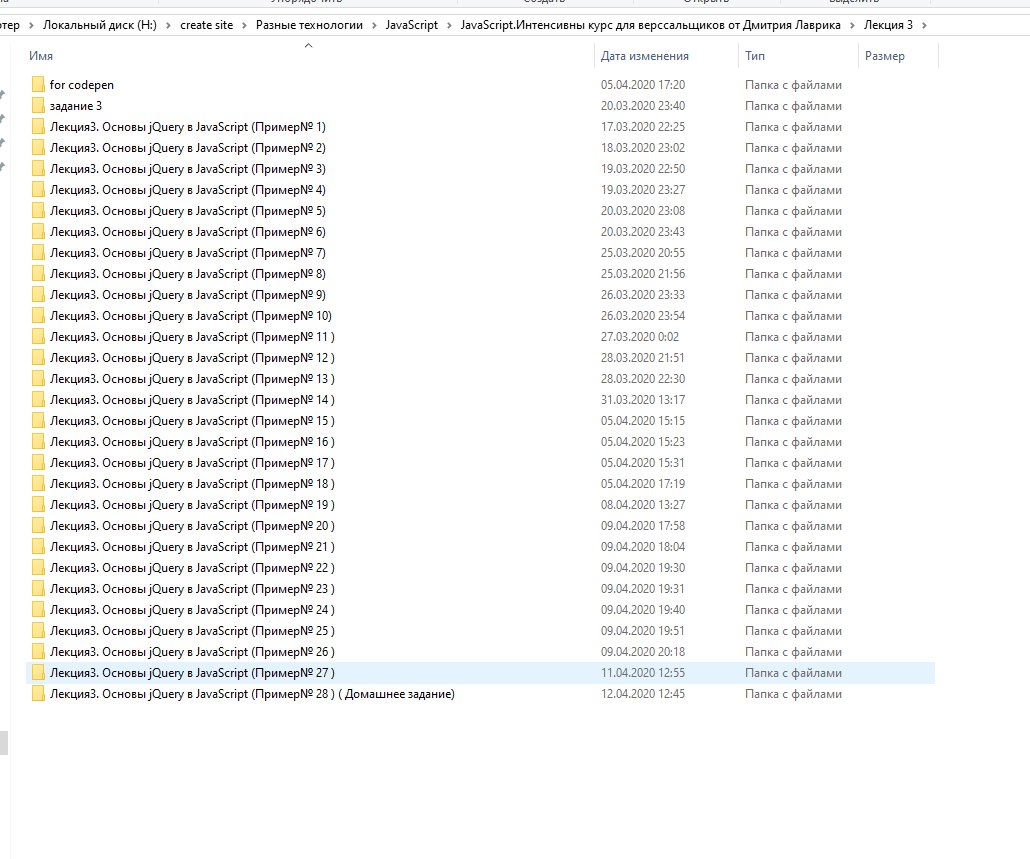Click the date 05.04.2020 17:20
Viewport: 1030px width, 859px height.
pos(642,85)
